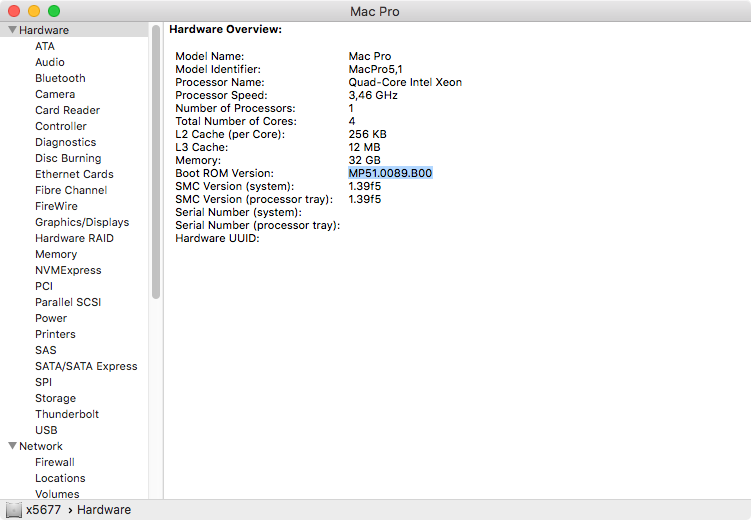Screen dimensions: 751x520
Task: Click the Memory value 32 GB
Action: [364, 160]
